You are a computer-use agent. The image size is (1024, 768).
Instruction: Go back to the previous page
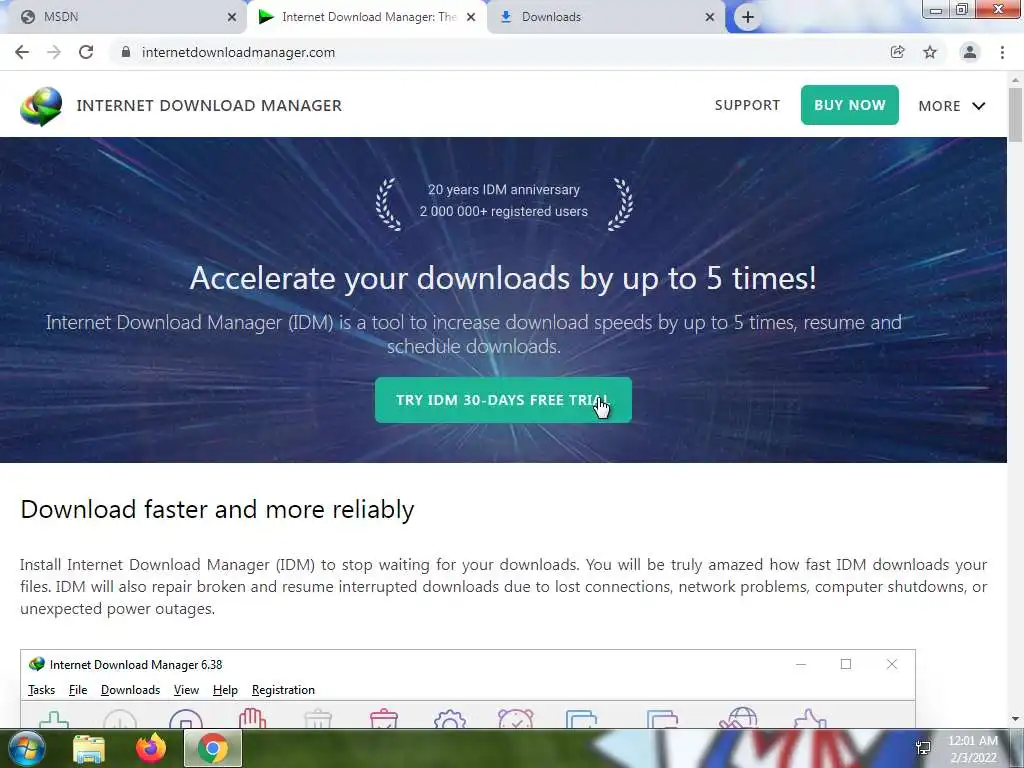[x=22, y=52]
